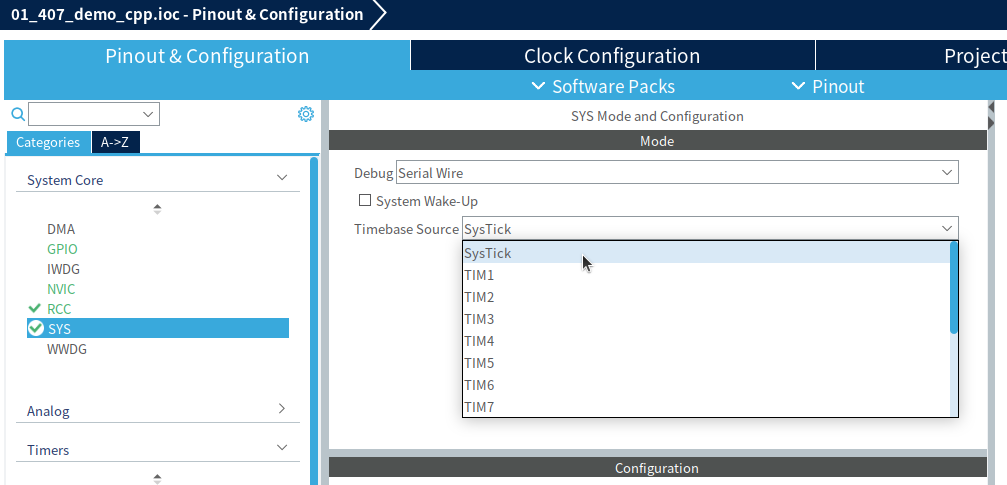Switch to the Clock Configuration tab
This screenshot has width=1007, height=485.
[x=612, y=56]
